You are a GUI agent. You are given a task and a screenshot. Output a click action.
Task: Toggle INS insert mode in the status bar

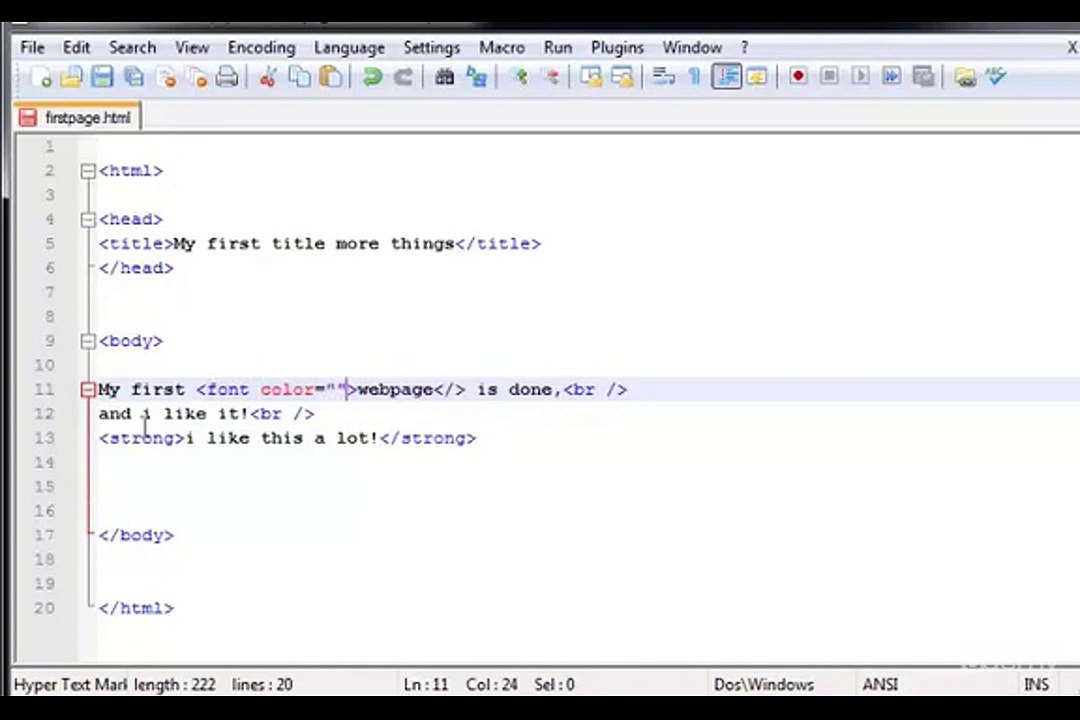1036,684
